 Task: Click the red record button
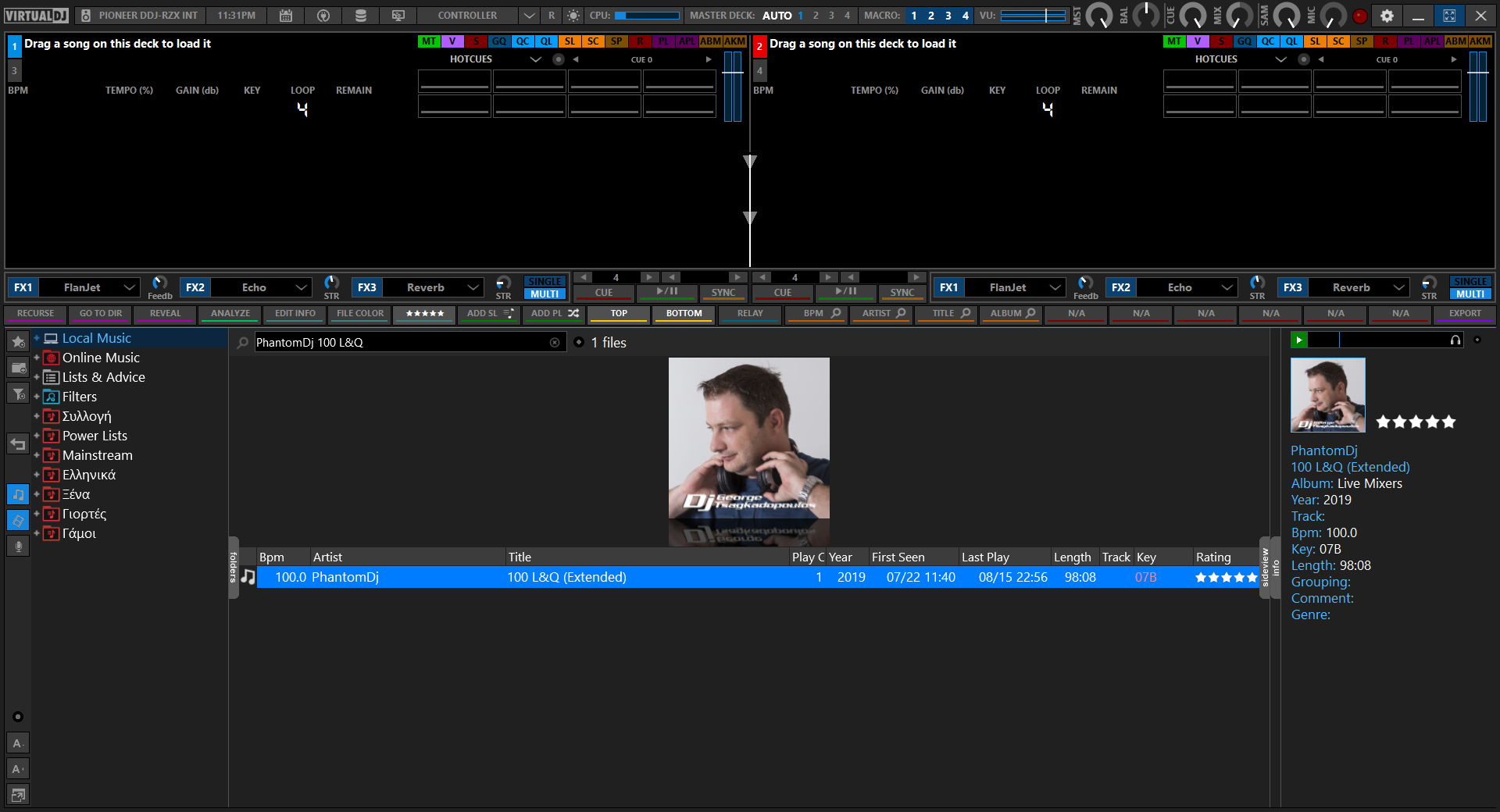click(x=1360, y=16)
